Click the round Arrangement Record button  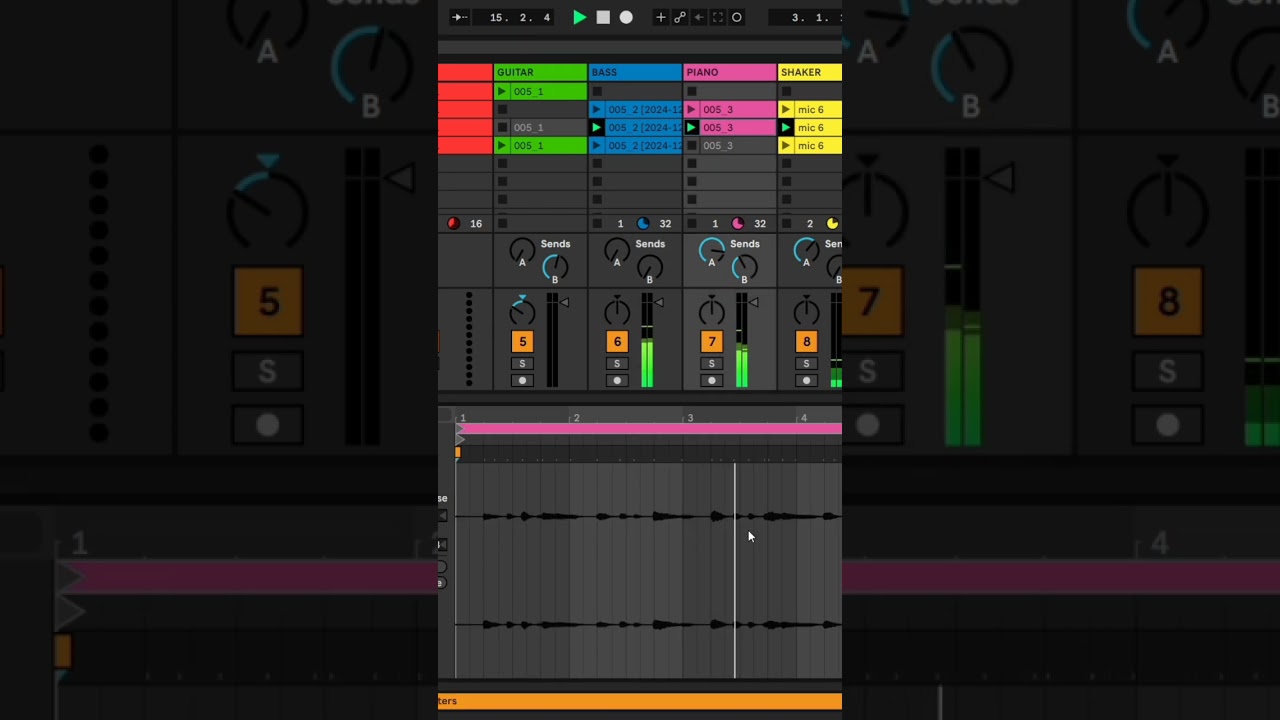click(x=626, y=17)
